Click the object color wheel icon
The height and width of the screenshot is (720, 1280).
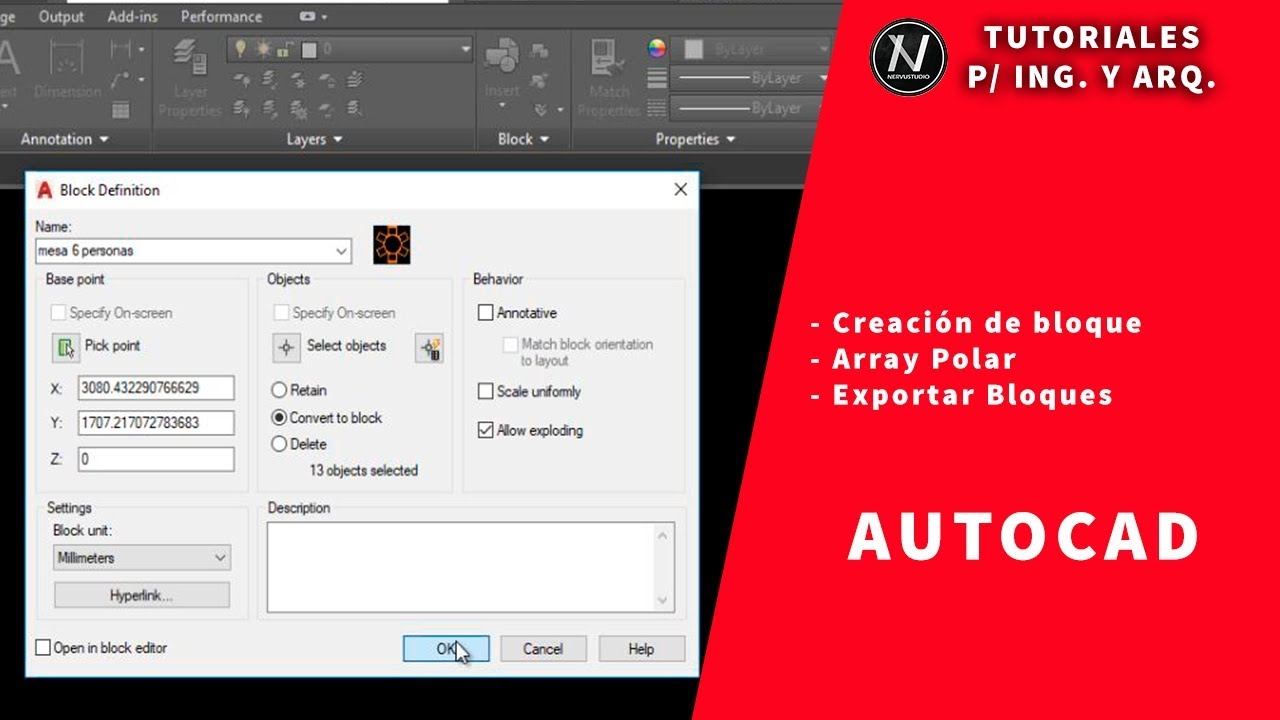(x=657, y=48)
